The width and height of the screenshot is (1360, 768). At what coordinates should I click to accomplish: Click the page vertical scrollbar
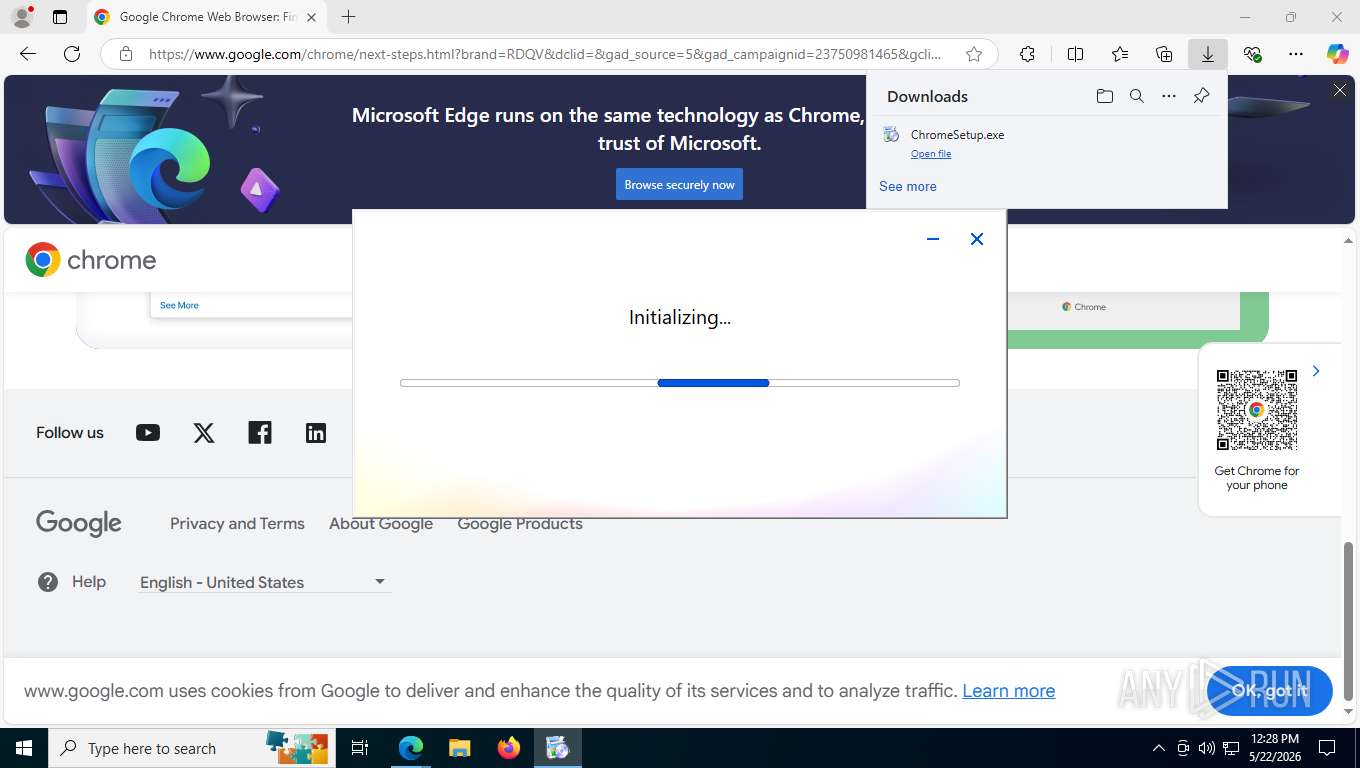(1349, 620)
